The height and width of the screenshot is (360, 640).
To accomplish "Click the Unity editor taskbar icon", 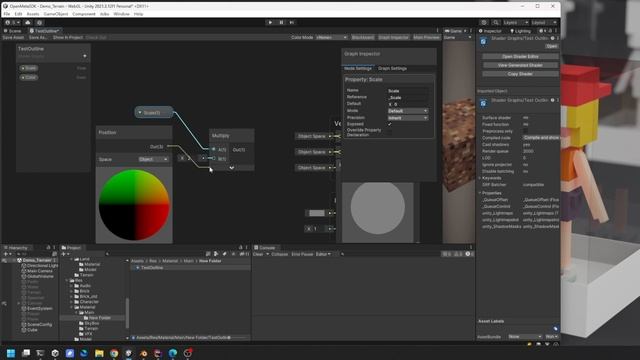I will pyautogui.click(x=129, y=353).
